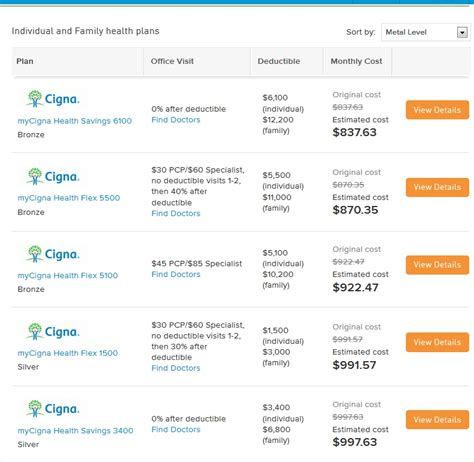Open myCigna Health Flex 1500 plan link
Image resolution: width=474 pixels, height=462 pixels.
click(x=68, y=353)
